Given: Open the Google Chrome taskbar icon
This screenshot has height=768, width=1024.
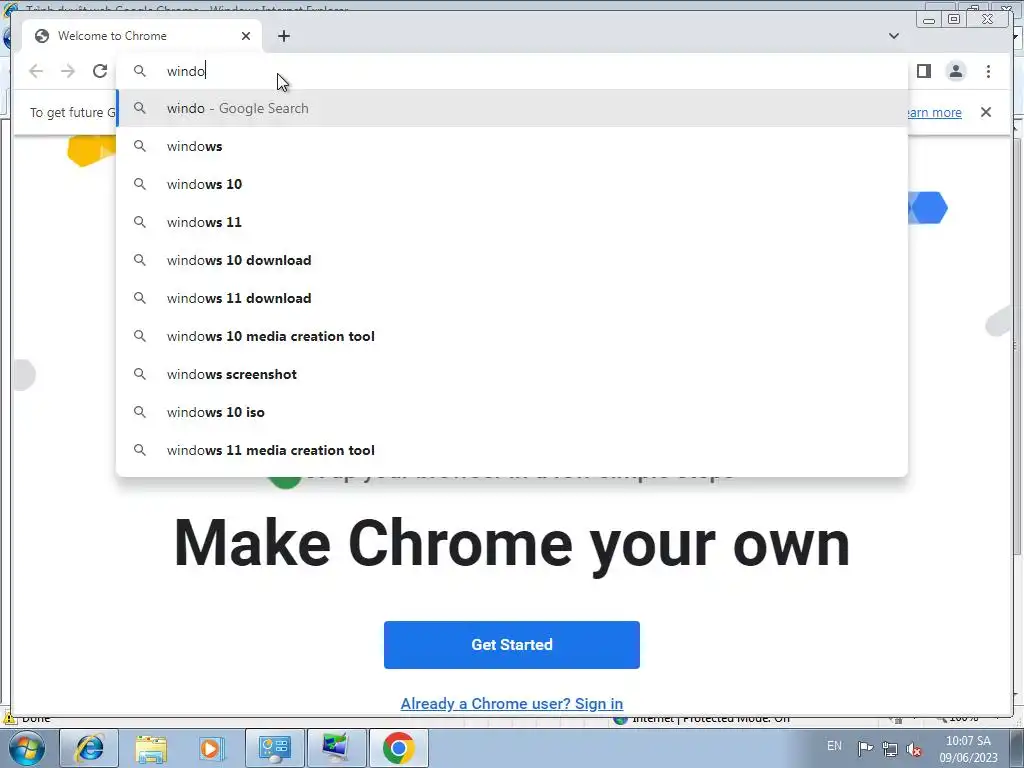Looking at the screenshot, I should click(x=398, y=748).
